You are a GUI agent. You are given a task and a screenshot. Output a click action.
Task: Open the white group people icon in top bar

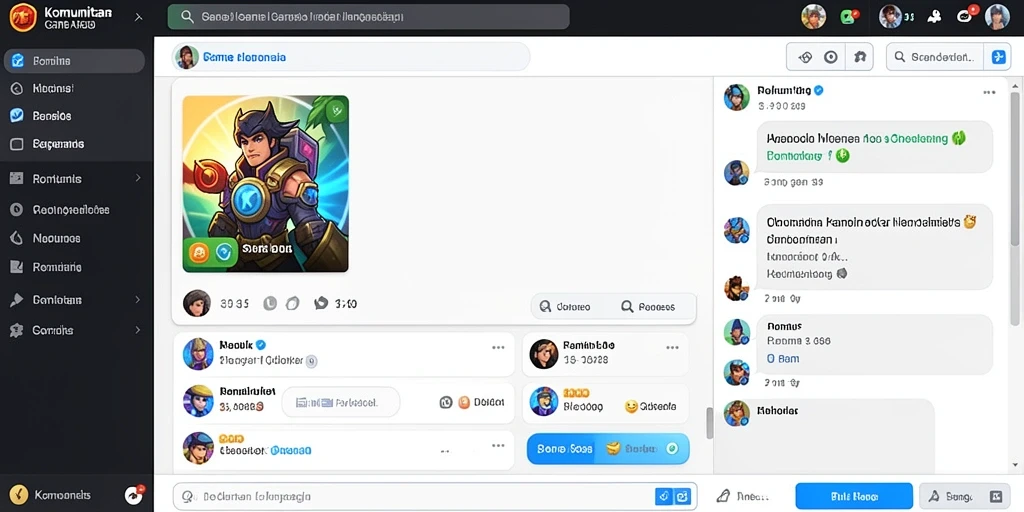pyautogui.click(x=935, y=18)
